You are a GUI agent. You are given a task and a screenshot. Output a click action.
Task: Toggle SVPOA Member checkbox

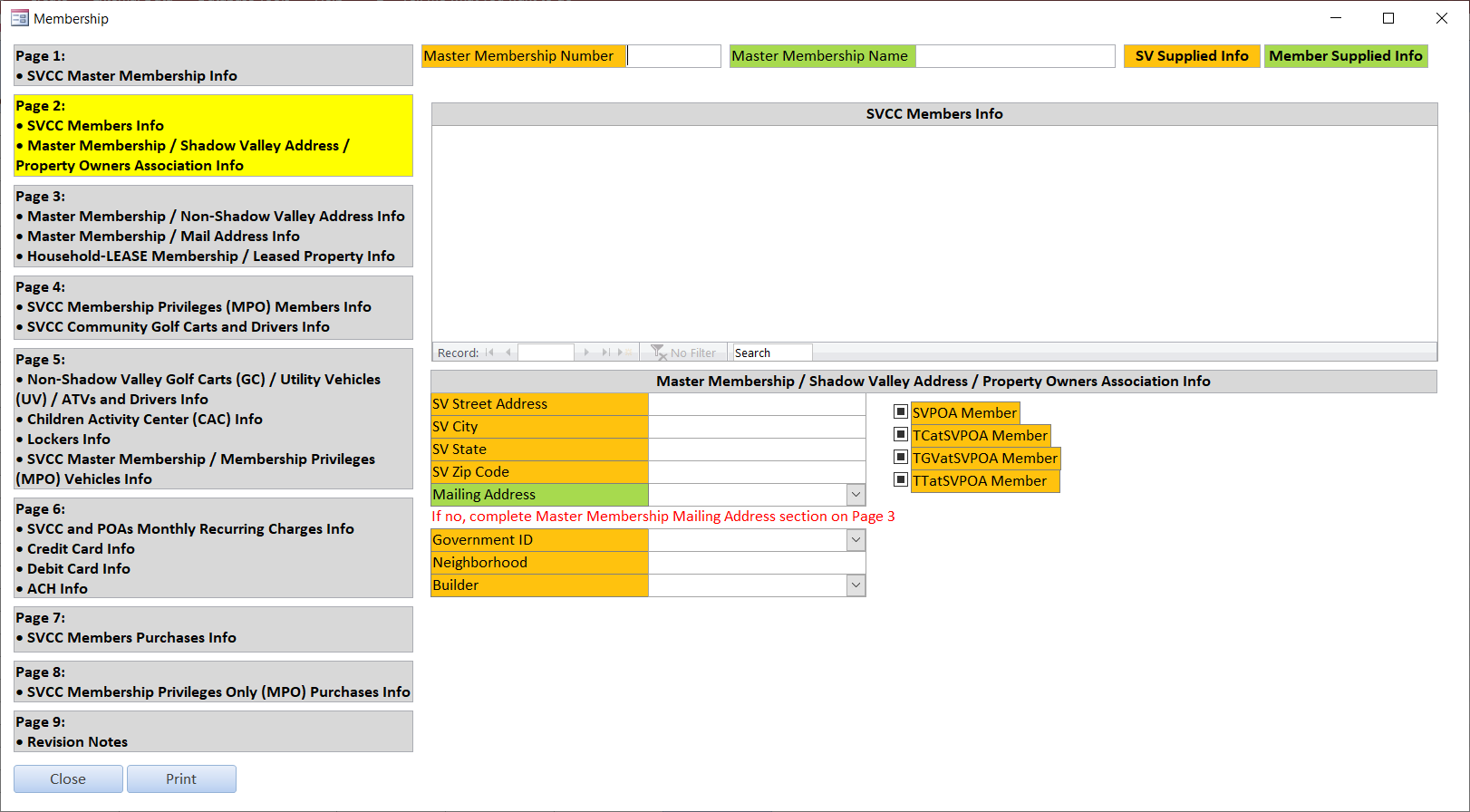click(x=901, y=411)
